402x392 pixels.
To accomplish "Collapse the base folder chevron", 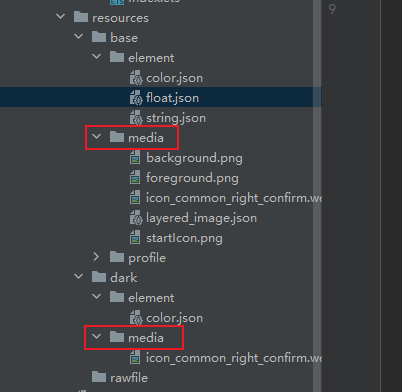I will click(x=79, y=36).
